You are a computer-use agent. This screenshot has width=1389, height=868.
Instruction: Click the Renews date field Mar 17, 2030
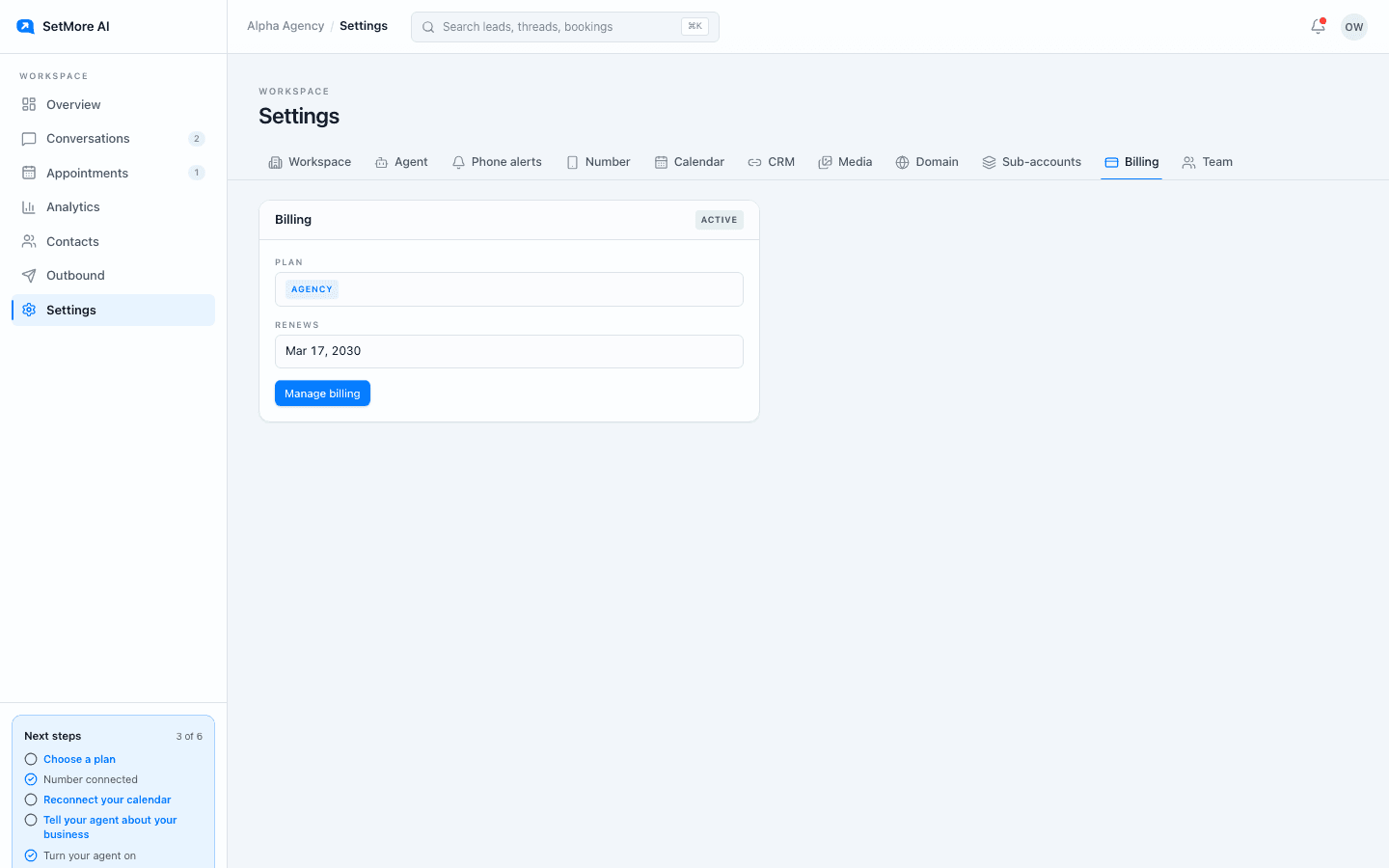coord(509,351)
